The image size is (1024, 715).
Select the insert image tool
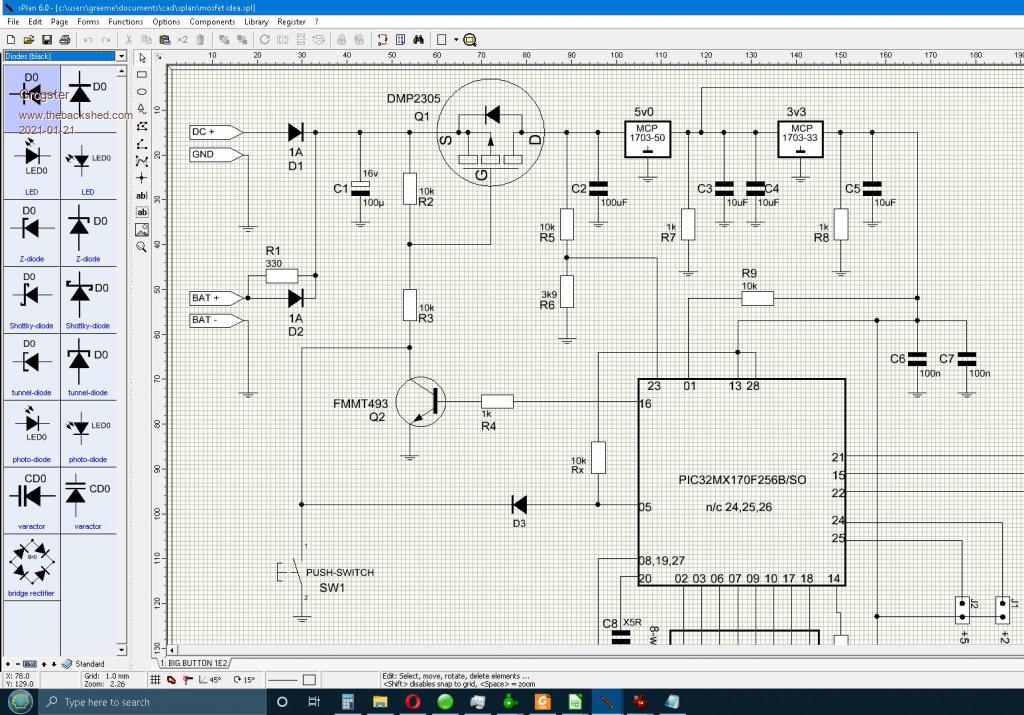pos(142,229)
